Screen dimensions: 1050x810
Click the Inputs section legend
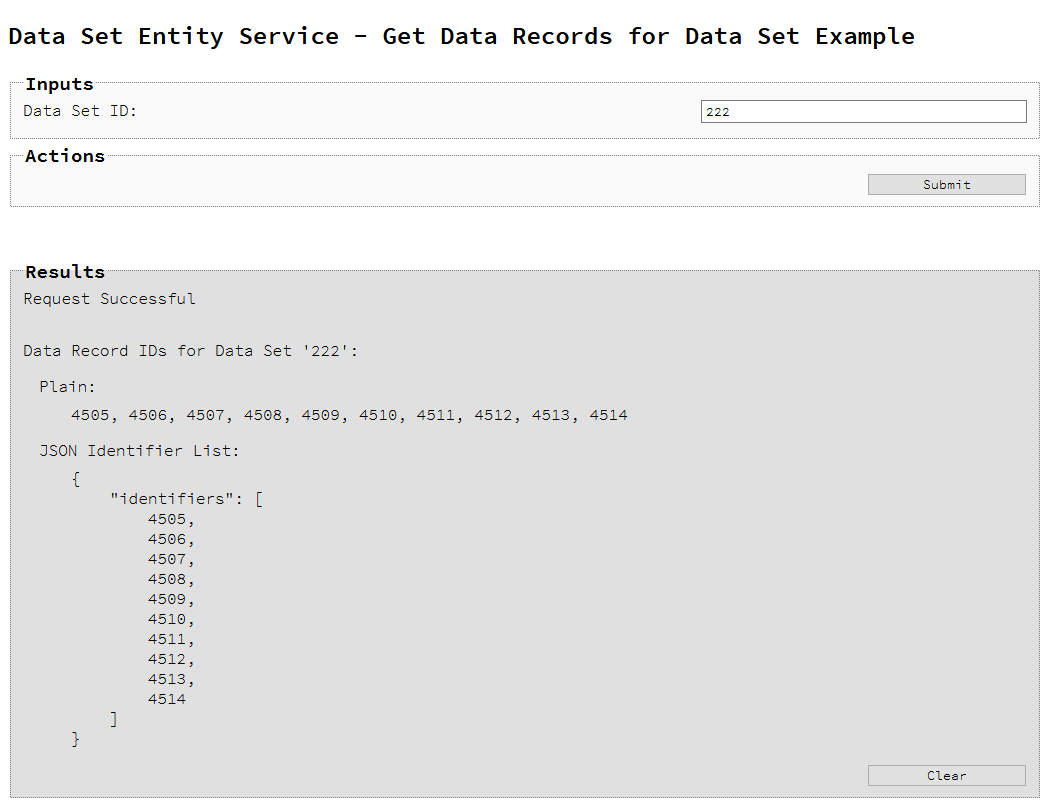tap(59, 85)
